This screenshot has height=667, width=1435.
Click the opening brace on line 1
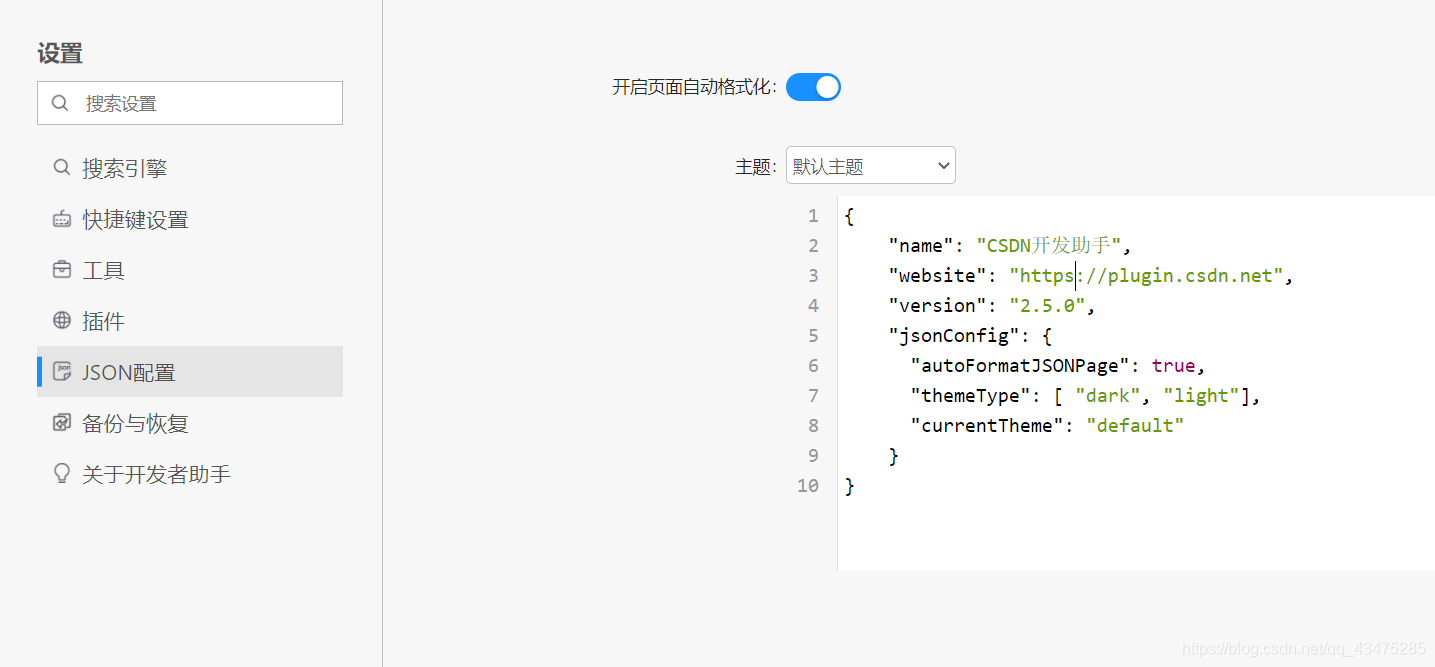click(x=850, y=216)
